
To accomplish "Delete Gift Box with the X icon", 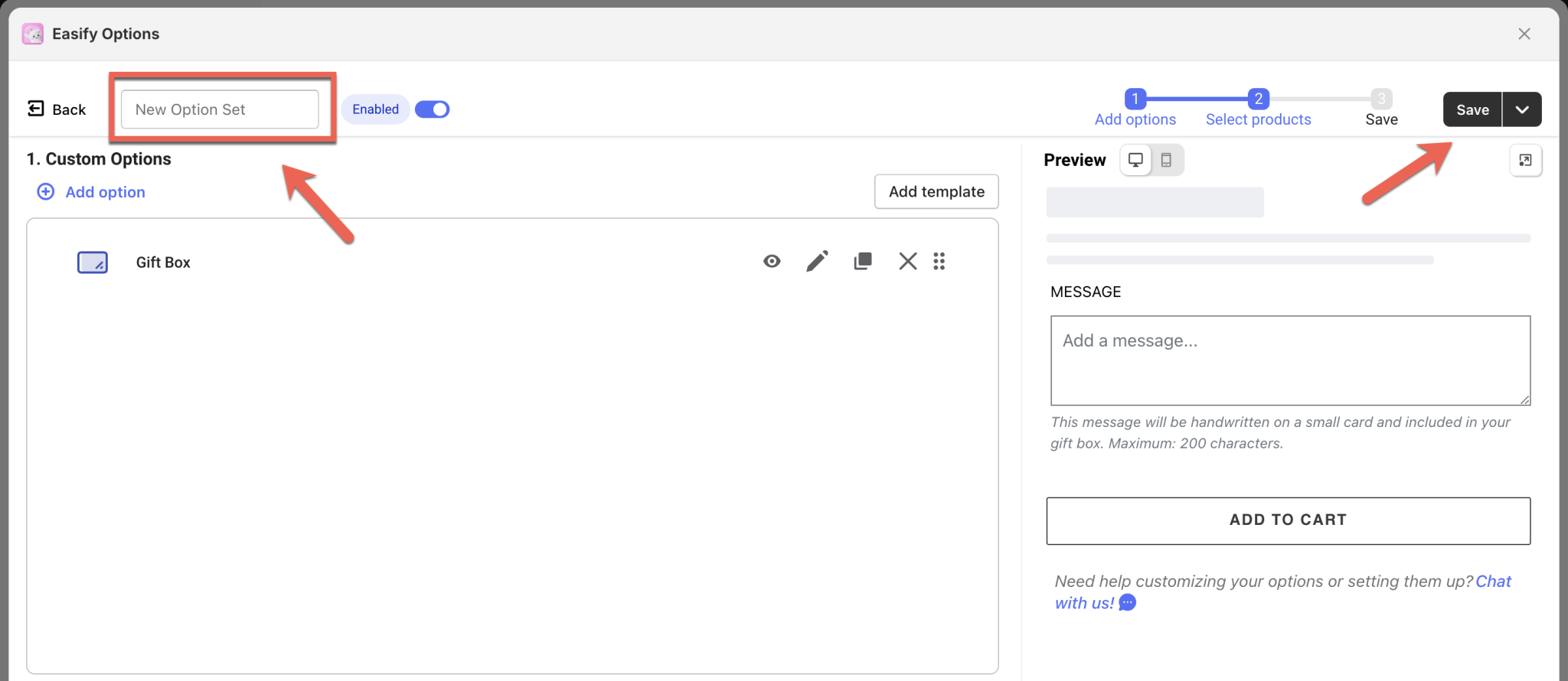I will click(908, 262).
